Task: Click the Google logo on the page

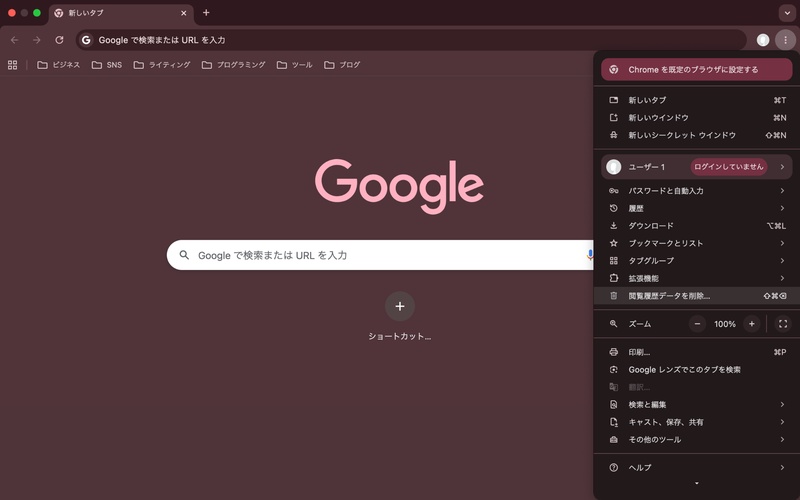Action: [x=399, y=186]
